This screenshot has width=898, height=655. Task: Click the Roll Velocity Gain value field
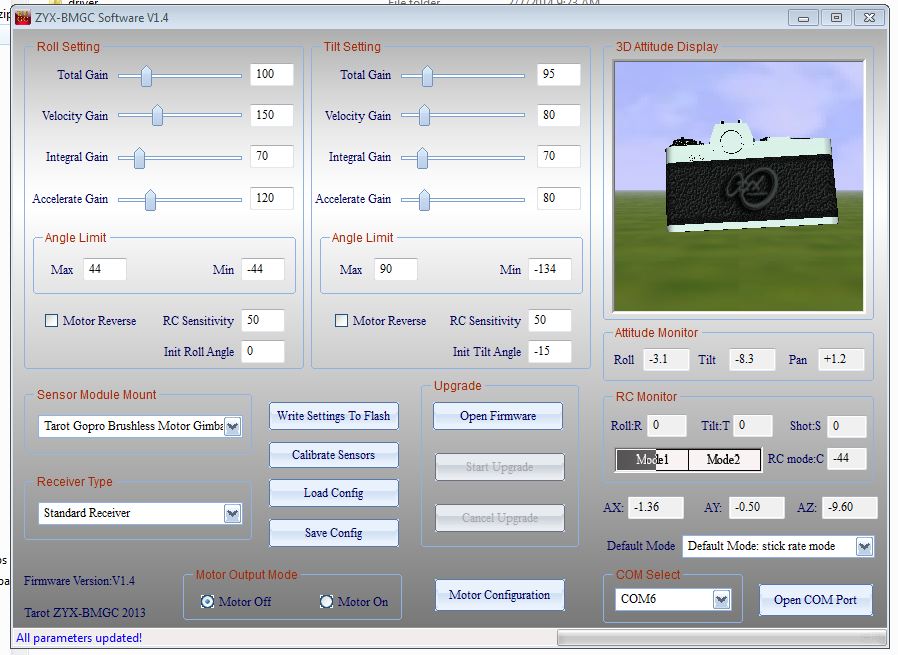point(272,115)
